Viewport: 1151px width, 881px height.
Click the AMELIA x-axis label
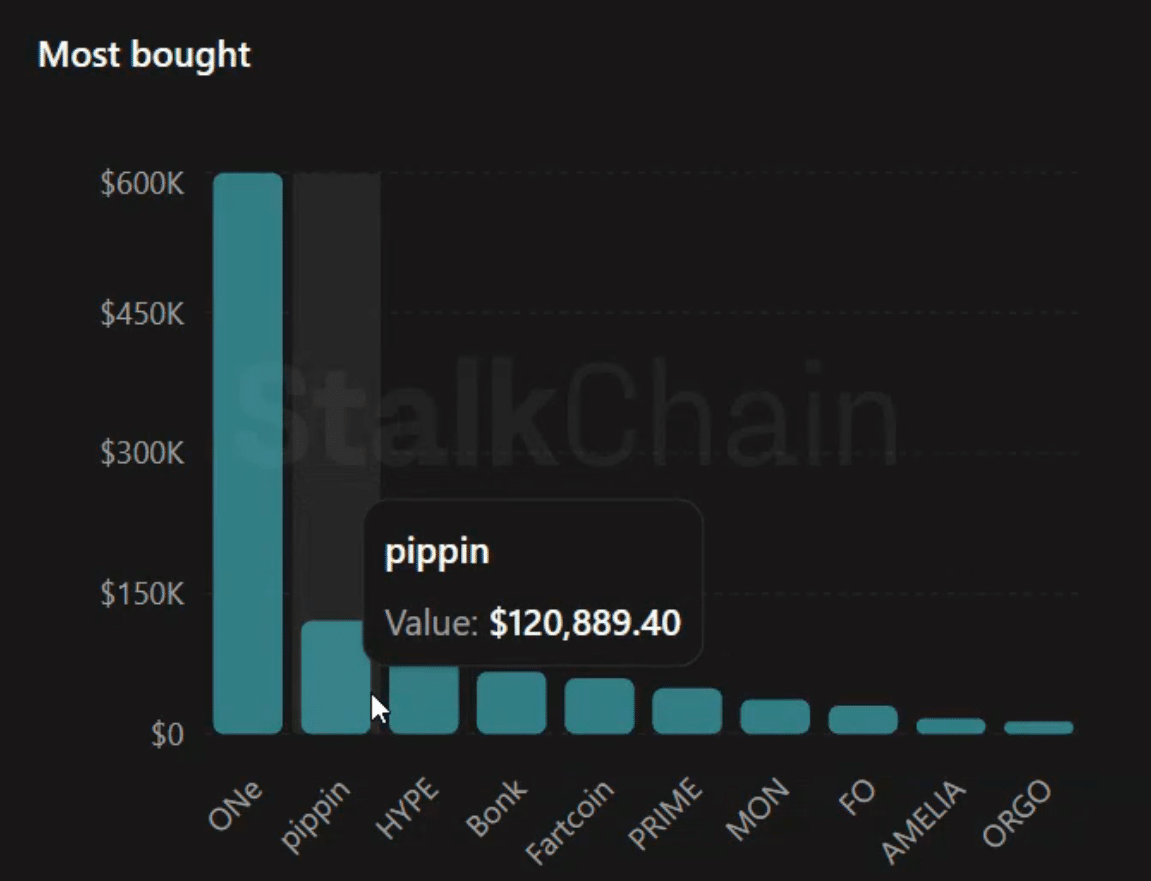tap(925, 821)
